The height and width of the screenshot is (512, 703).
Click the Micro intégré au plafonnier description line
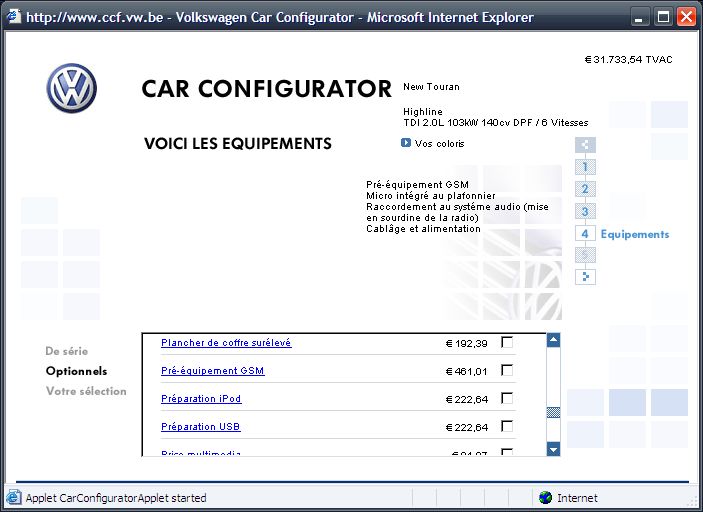point(430,196)
